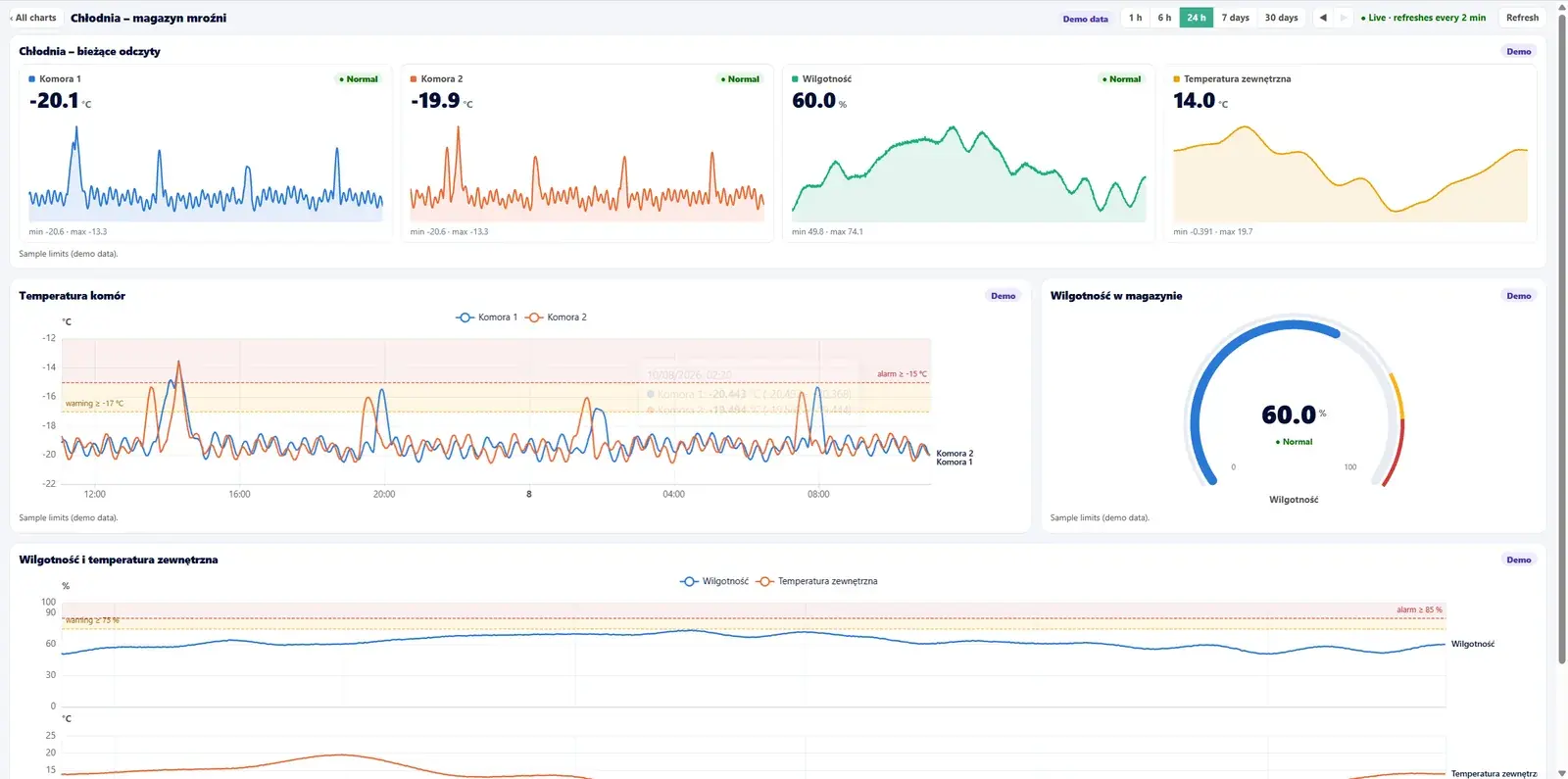1568x779 pixels.
Task: Click Demo badge of Wilgotność i temperatura zewnętrzna
Action: tap(1518, 560)
